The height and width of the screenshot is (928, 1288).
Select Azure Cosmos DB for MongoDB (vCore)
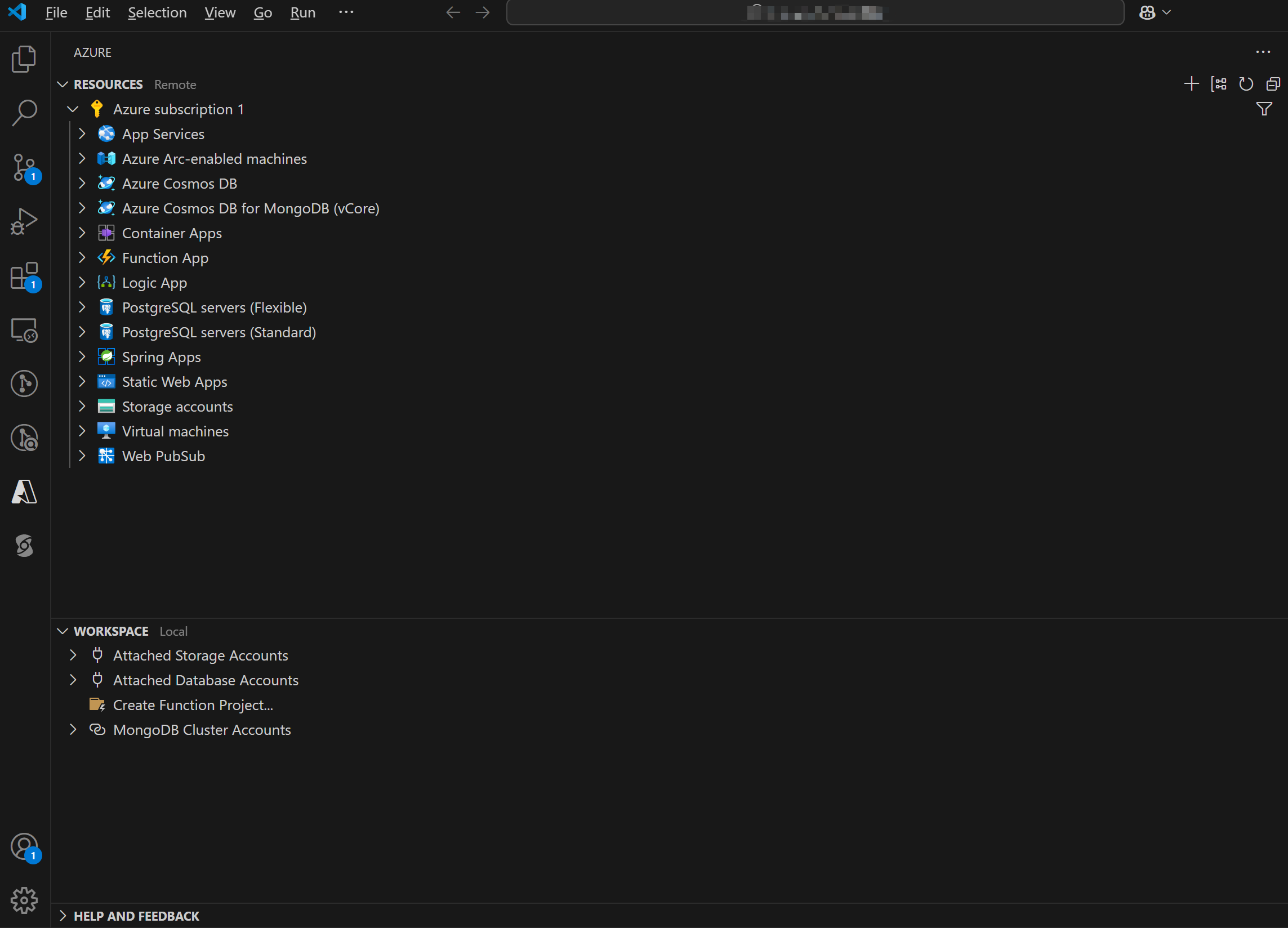pos(670,208)
